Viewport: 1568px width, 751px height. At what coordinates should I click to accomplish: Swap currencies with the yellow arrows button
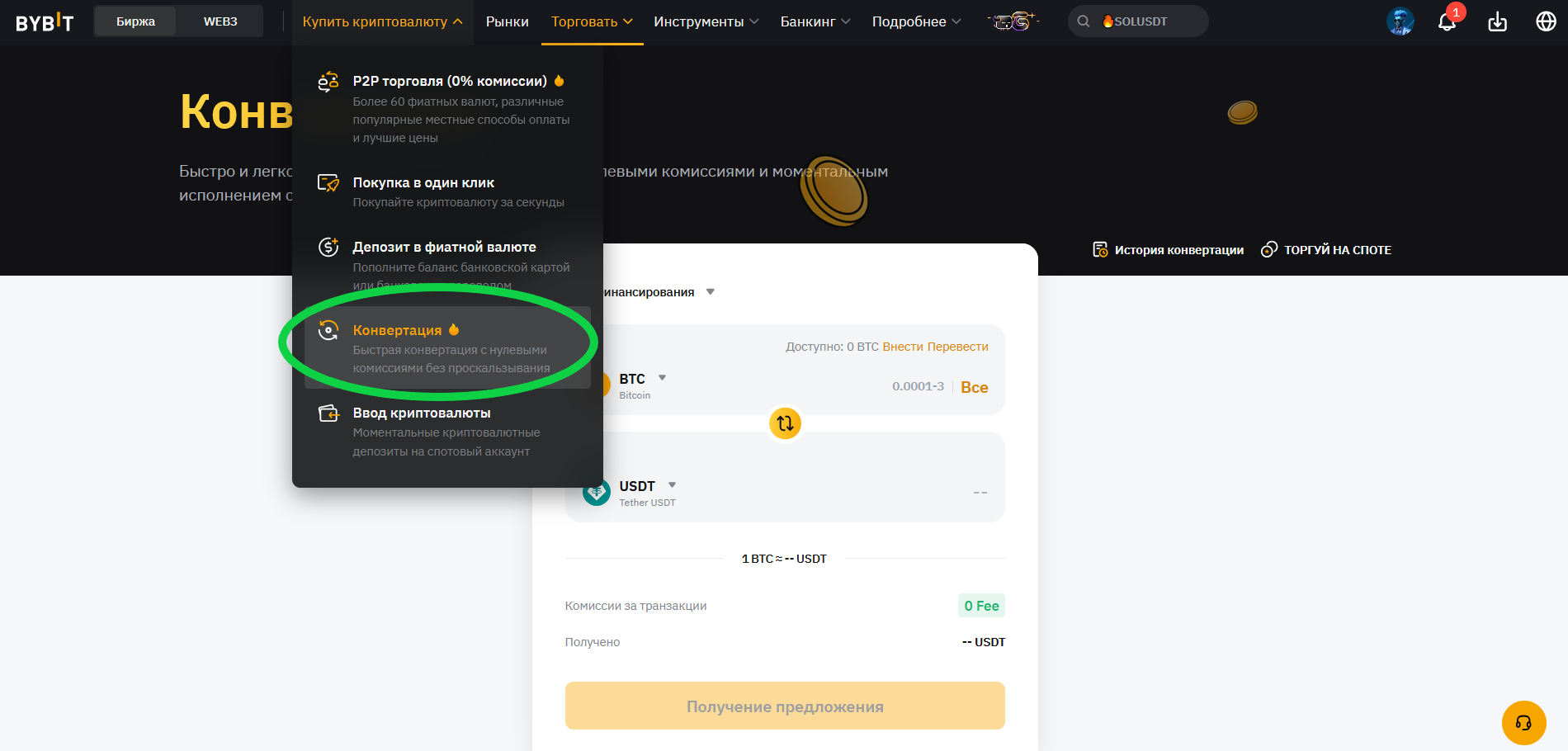(785, 423)
